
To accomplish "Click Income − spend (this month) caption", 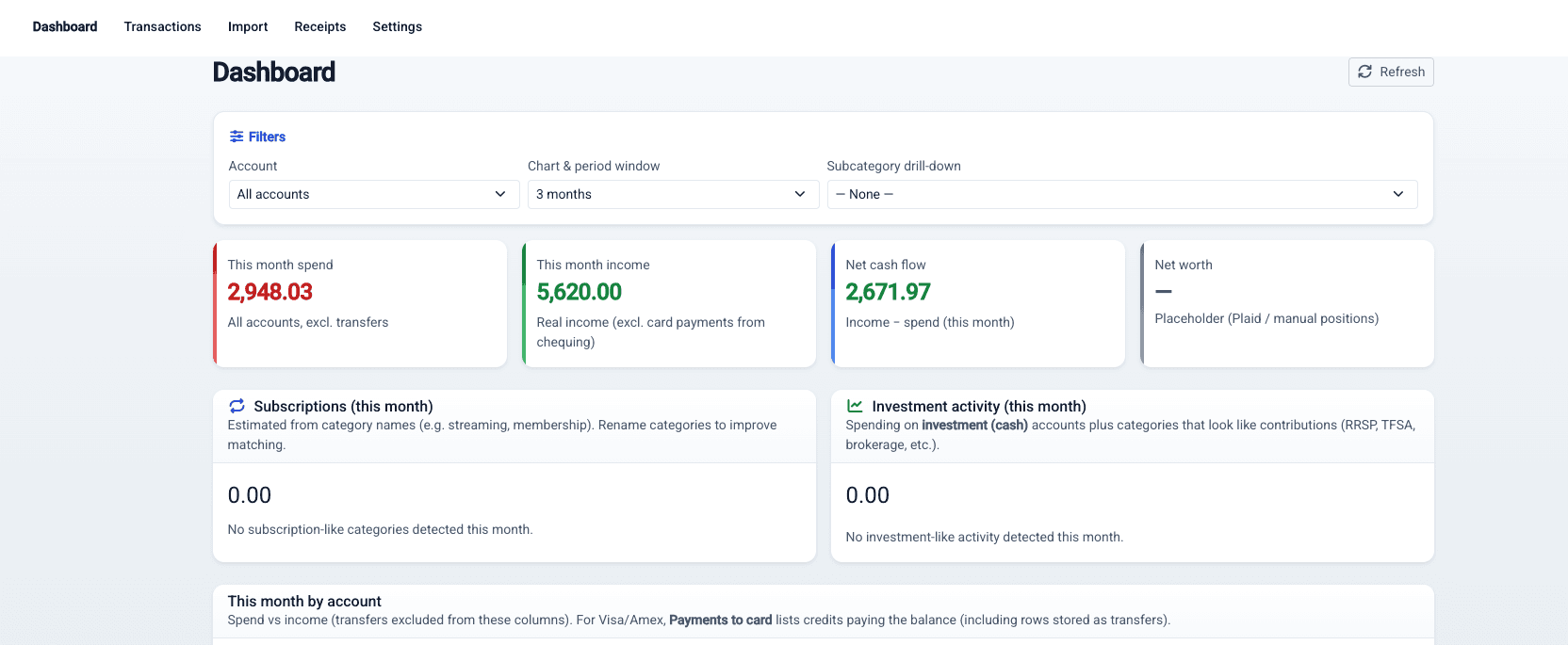I will pyautogui.click(x=930, y=322).
